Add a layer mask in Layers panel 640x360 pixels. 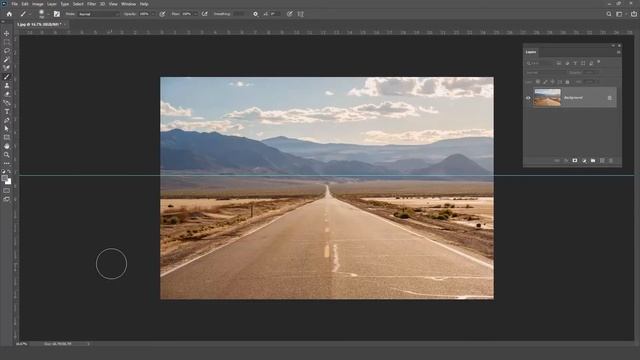click(x=575, y=160)
